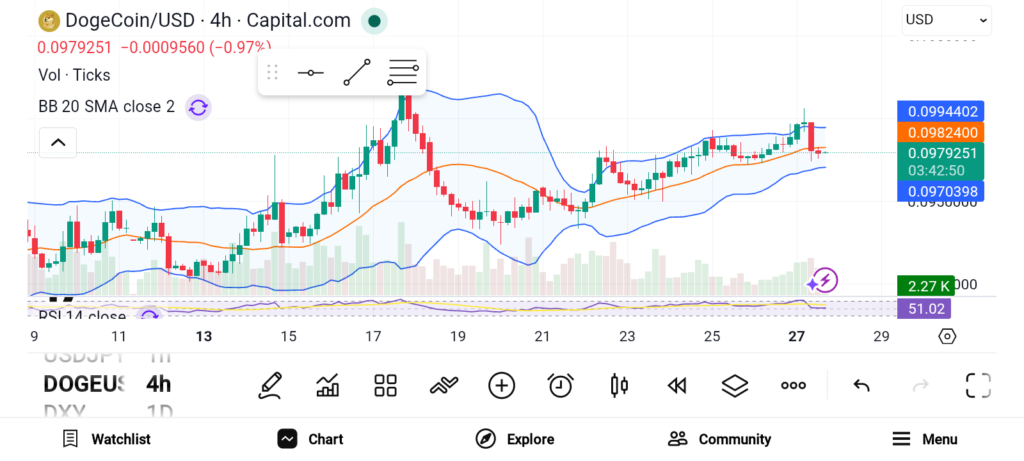Select the pencil drawing tools icon
This screenshot has width=1024, height=461.
click(x=269, y=385)
